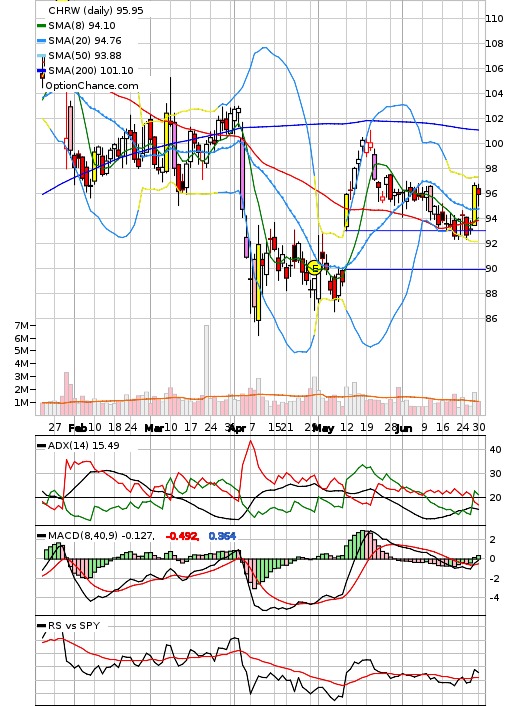
Task: Click the ADX(14) 15.49 indicator label
Action: pyautogui.click(x=84, y=446)
